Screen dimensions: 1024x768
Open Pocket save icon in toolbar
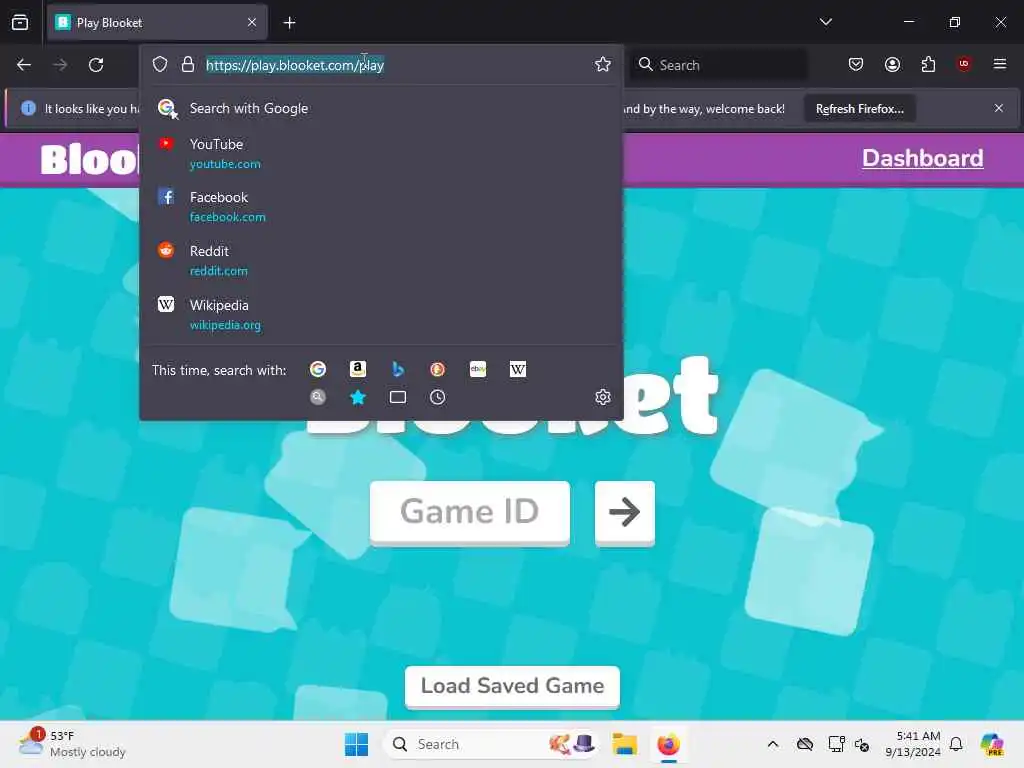point(856,64)
